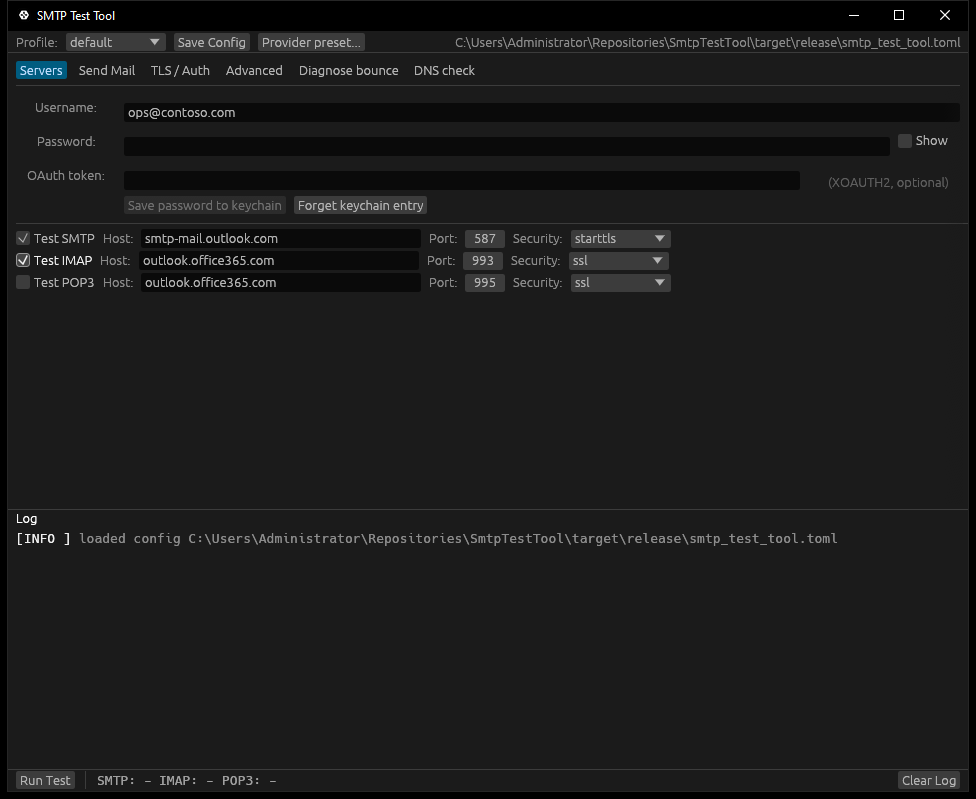Open the DNS check tab

(x=444, y=70)
